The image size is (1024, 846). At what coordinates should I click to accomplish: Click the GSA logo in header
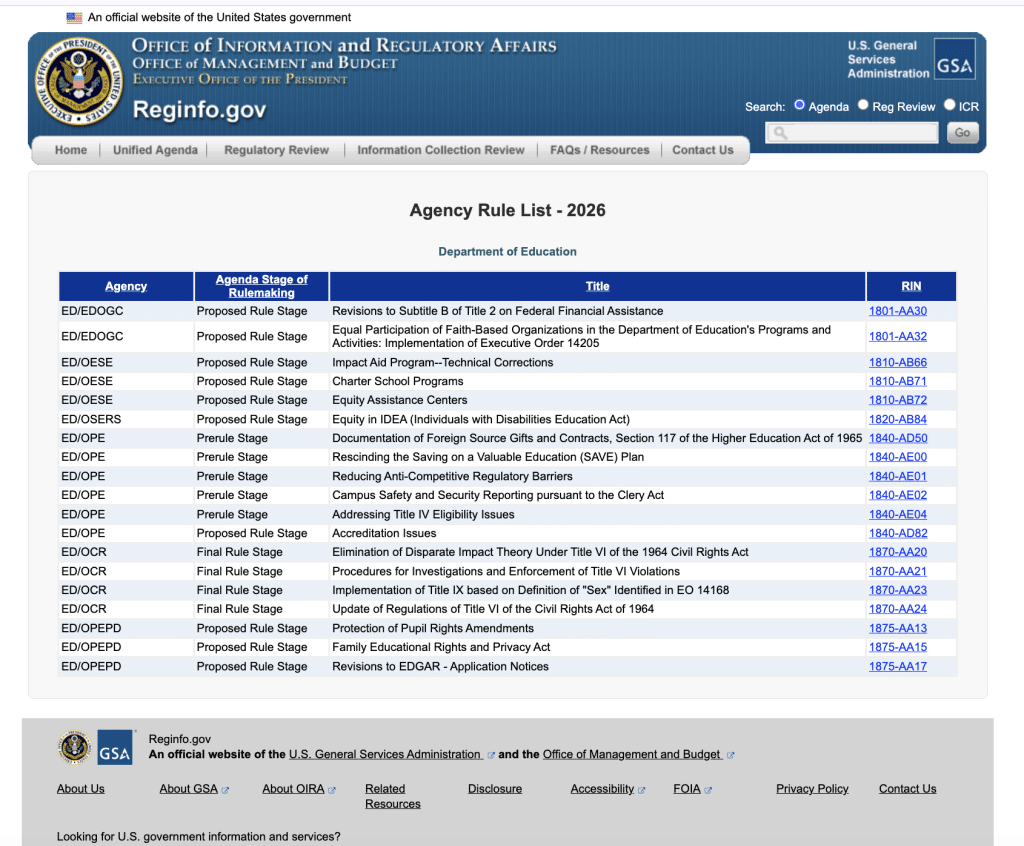(x=954, y=59)
